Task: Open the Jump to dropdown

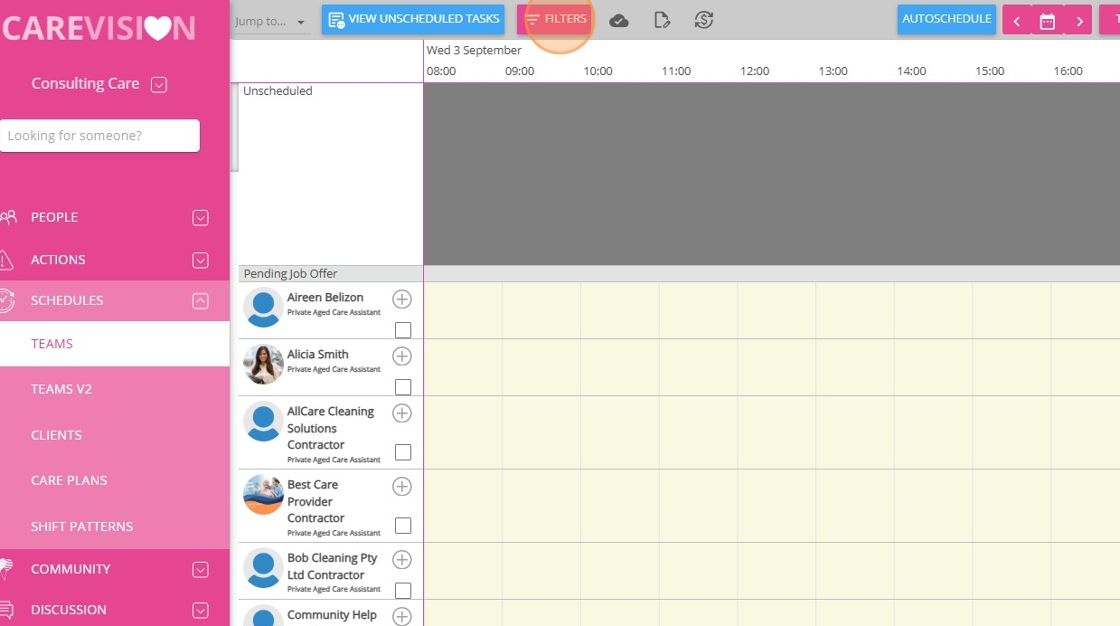Action: click(270, 21)
